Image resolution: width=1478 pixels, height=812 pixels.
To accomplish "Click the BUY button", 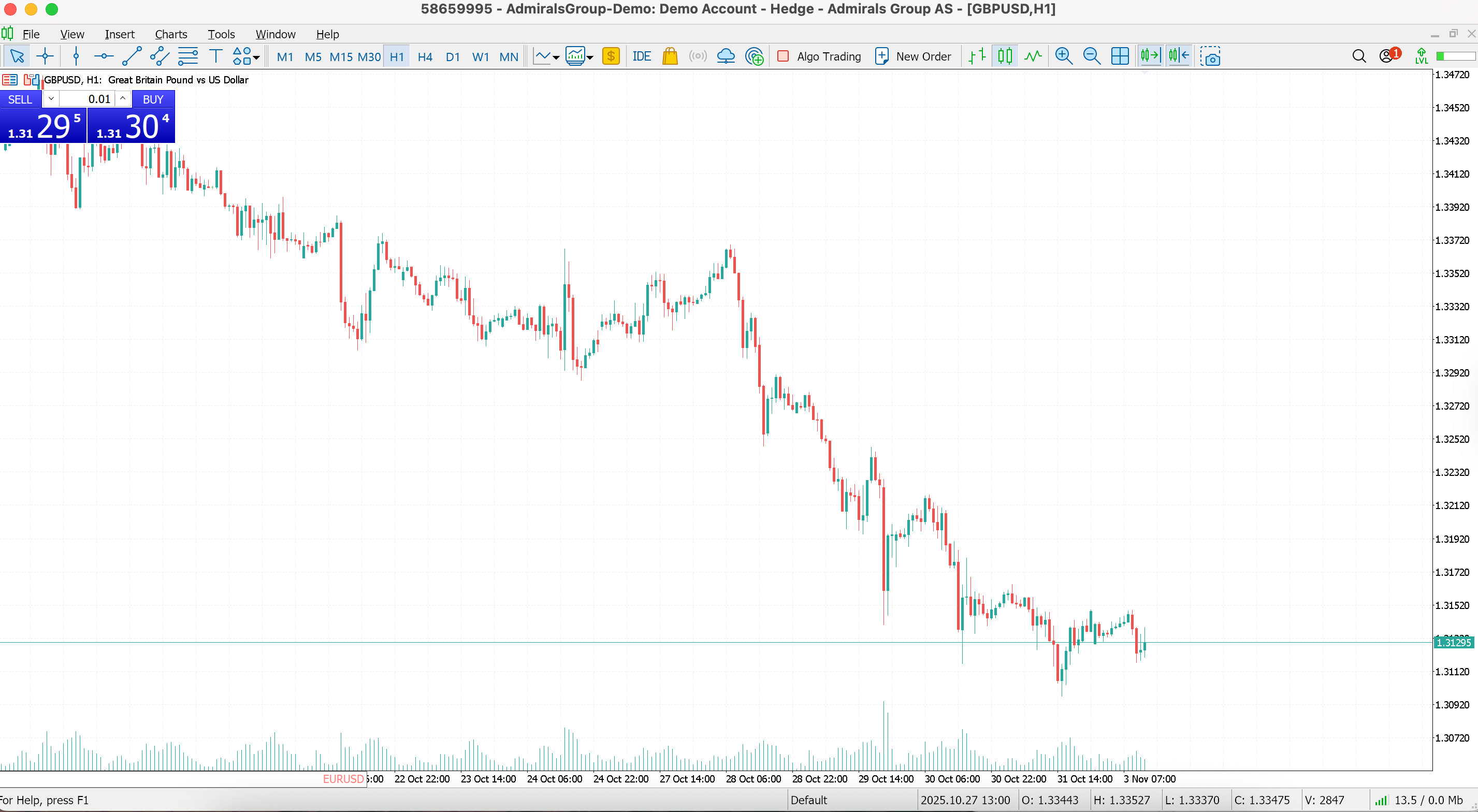I will coord(153,99).
